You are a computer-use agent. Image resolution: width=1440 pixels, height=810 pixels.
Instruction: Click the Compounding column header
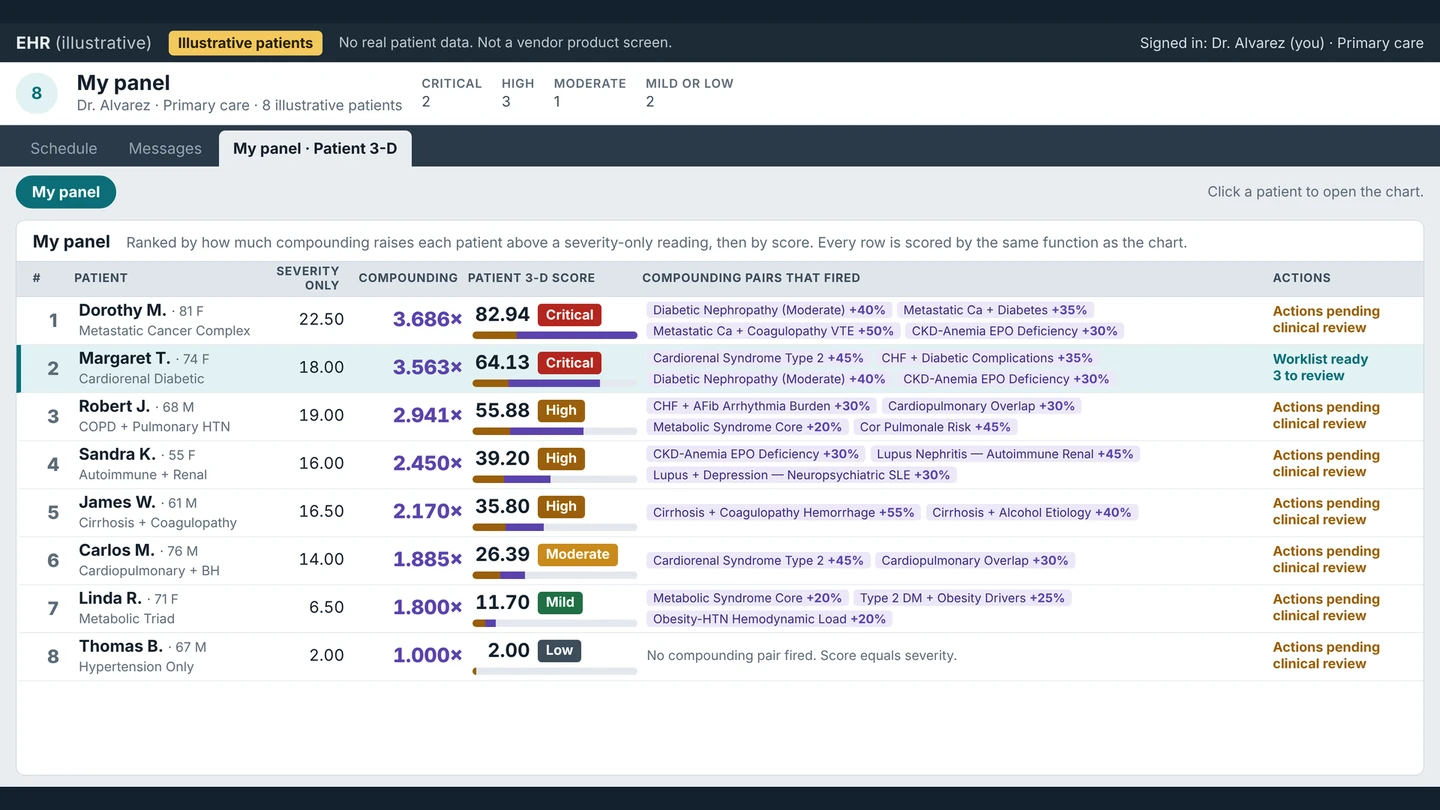pyautogui.click(x=408, y=278)
